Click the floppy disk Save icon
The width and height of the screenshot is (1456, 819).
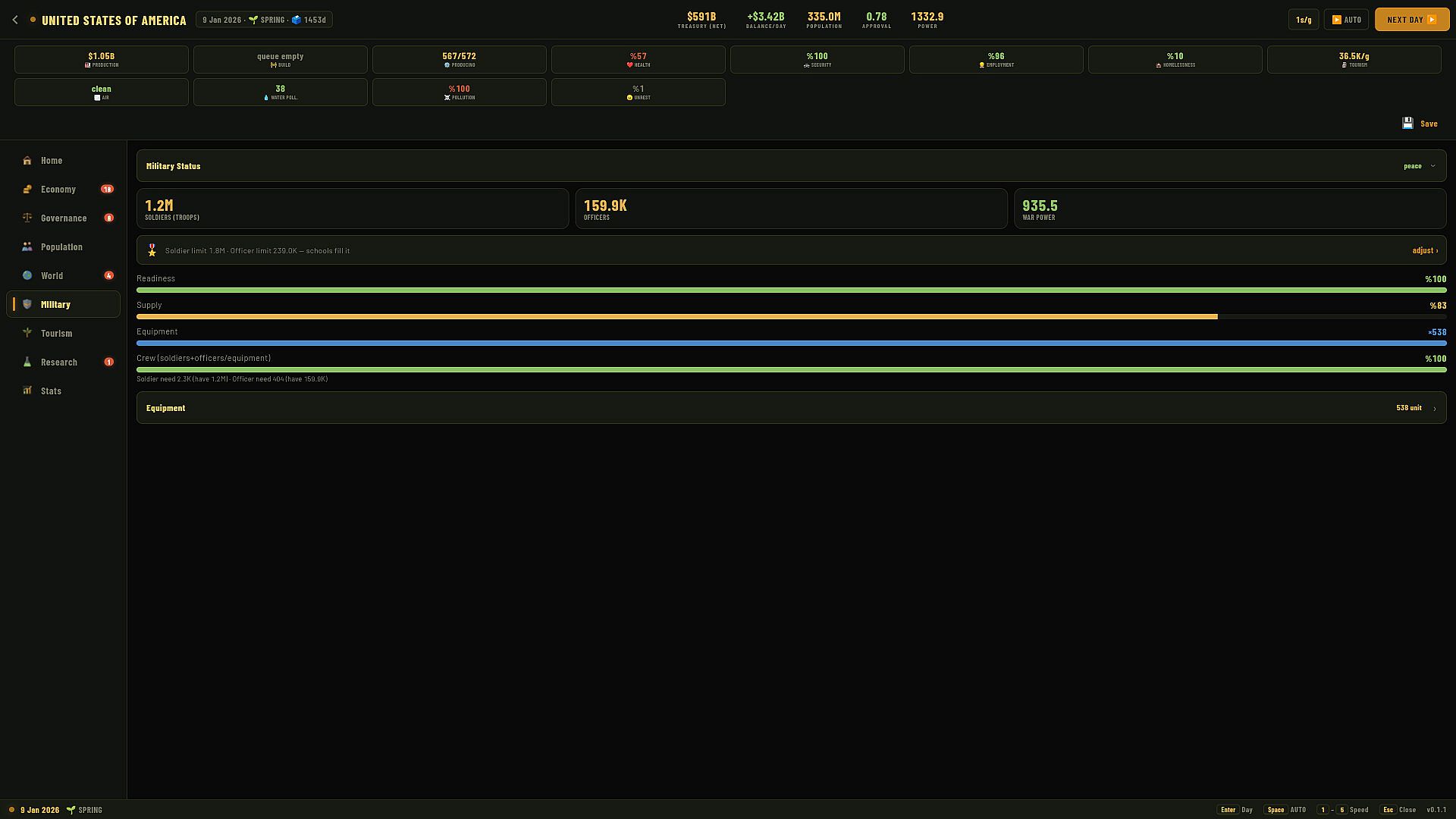coord(1407,124)
